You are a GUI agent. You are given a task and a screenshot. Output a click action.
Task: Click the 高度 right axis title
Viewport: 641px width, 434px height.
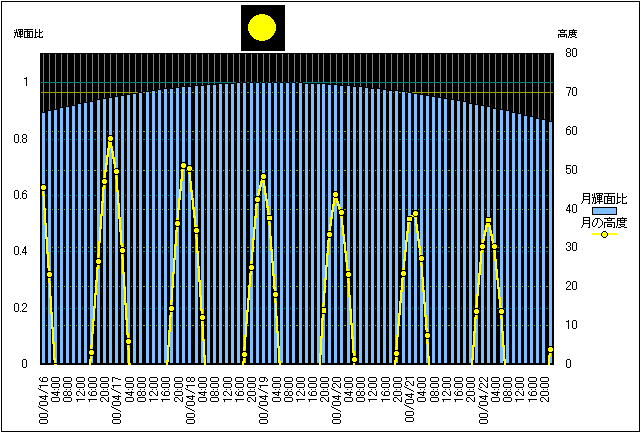click(567, 34)
